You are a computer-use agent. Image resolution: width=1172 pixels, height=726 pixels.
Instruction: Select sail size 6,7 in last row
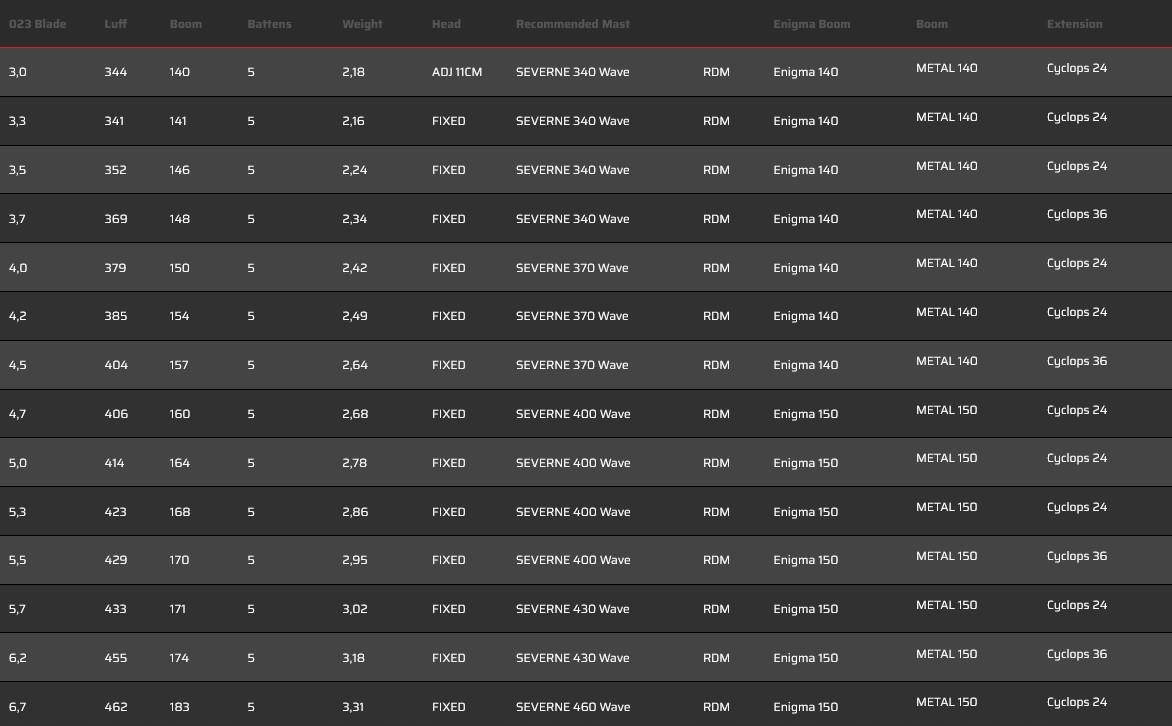click(17, 707)
